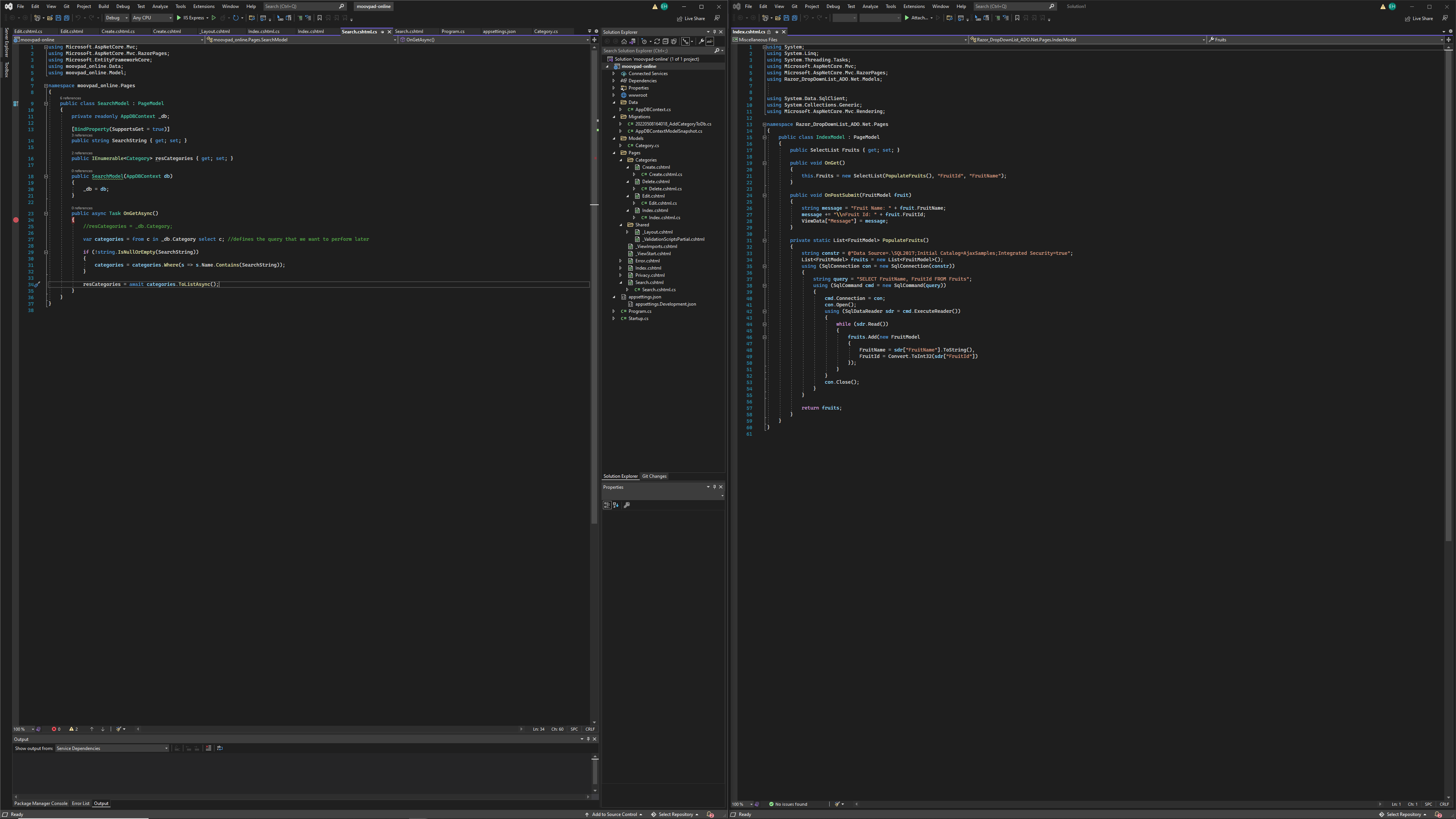Toggle Track Active Item (nested view) button
1456x819 pixels.
click(x=686, y=41)
